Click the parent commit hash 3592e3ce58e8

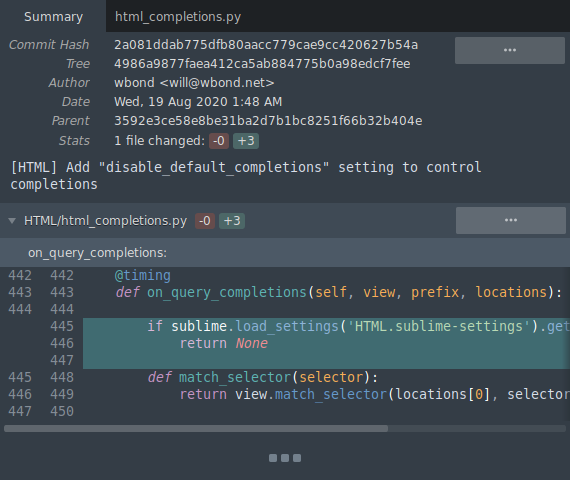click(x=268, y=121)
